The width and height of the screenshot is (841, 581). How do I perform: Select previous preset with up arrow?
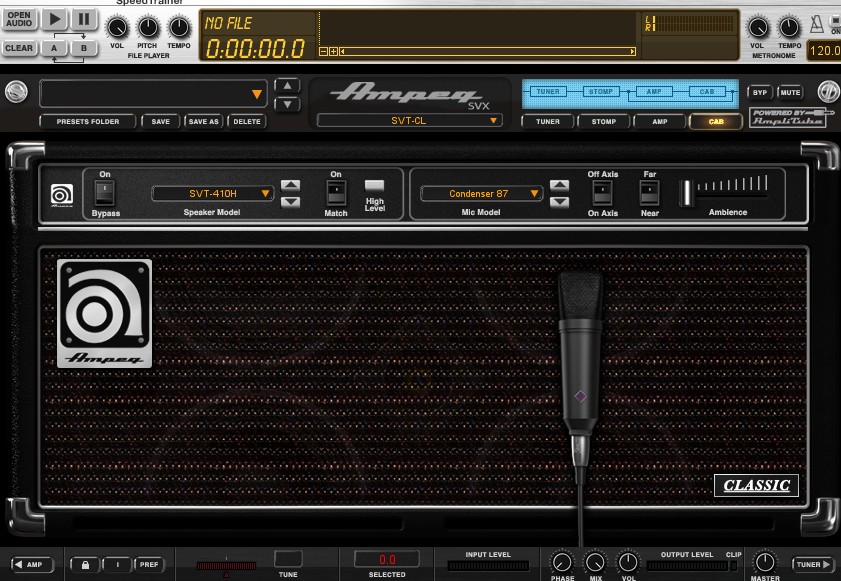click(x=287, y=85)
